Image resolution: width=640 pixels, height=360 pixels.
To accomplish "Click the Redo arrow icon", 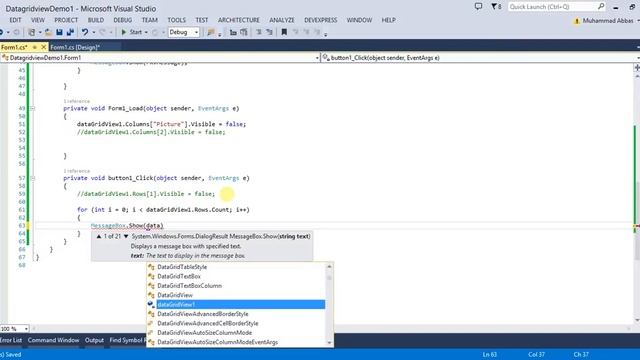I will point(102,32).
